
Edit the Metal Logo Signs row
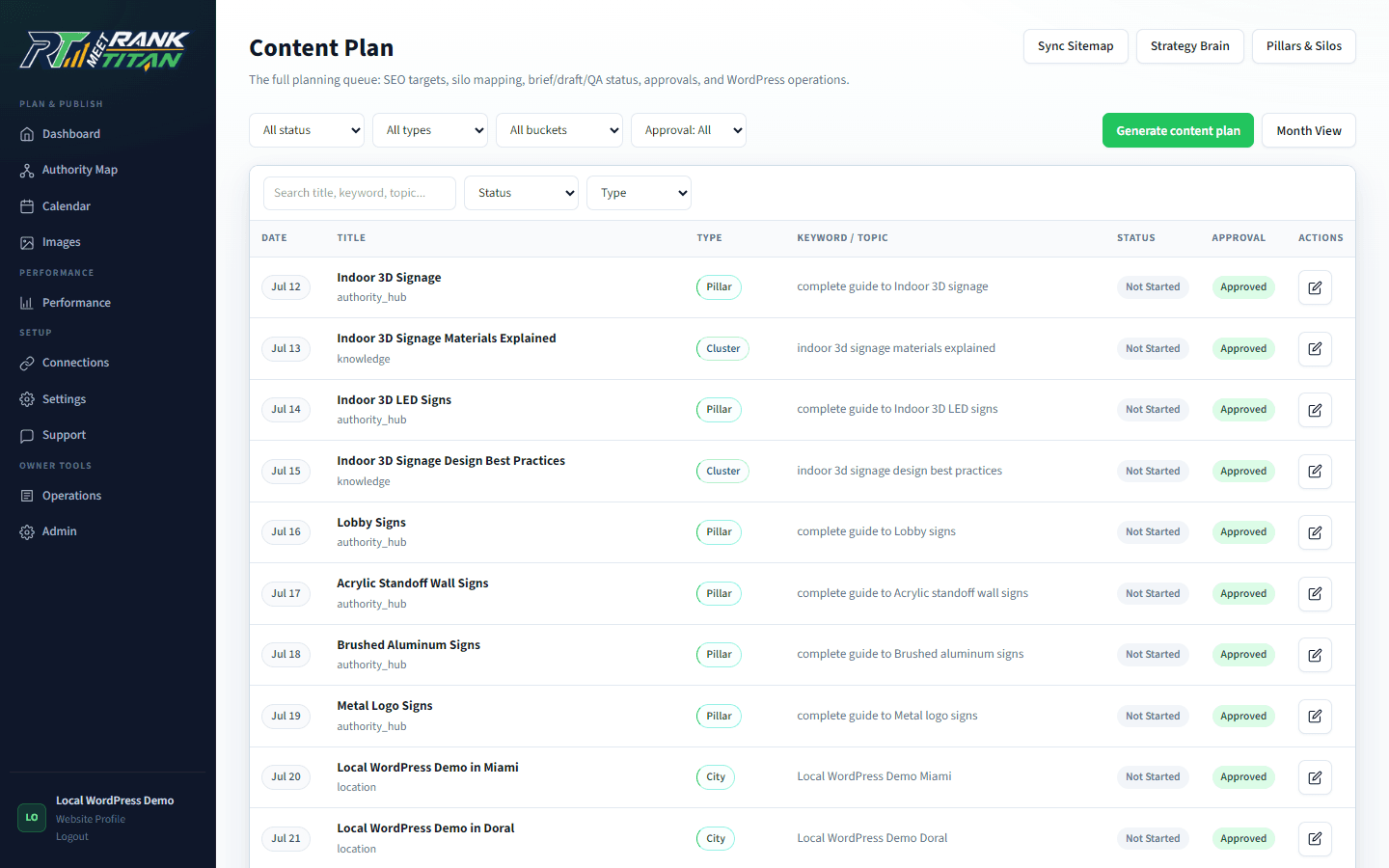pos(1315,717)
